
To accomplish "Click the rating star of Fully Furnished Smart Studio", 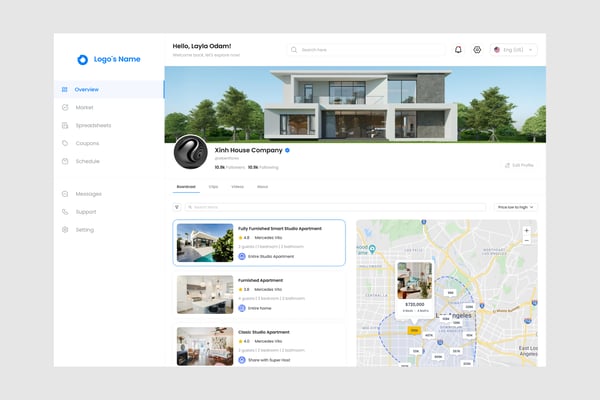I will [x=240, y=238].
